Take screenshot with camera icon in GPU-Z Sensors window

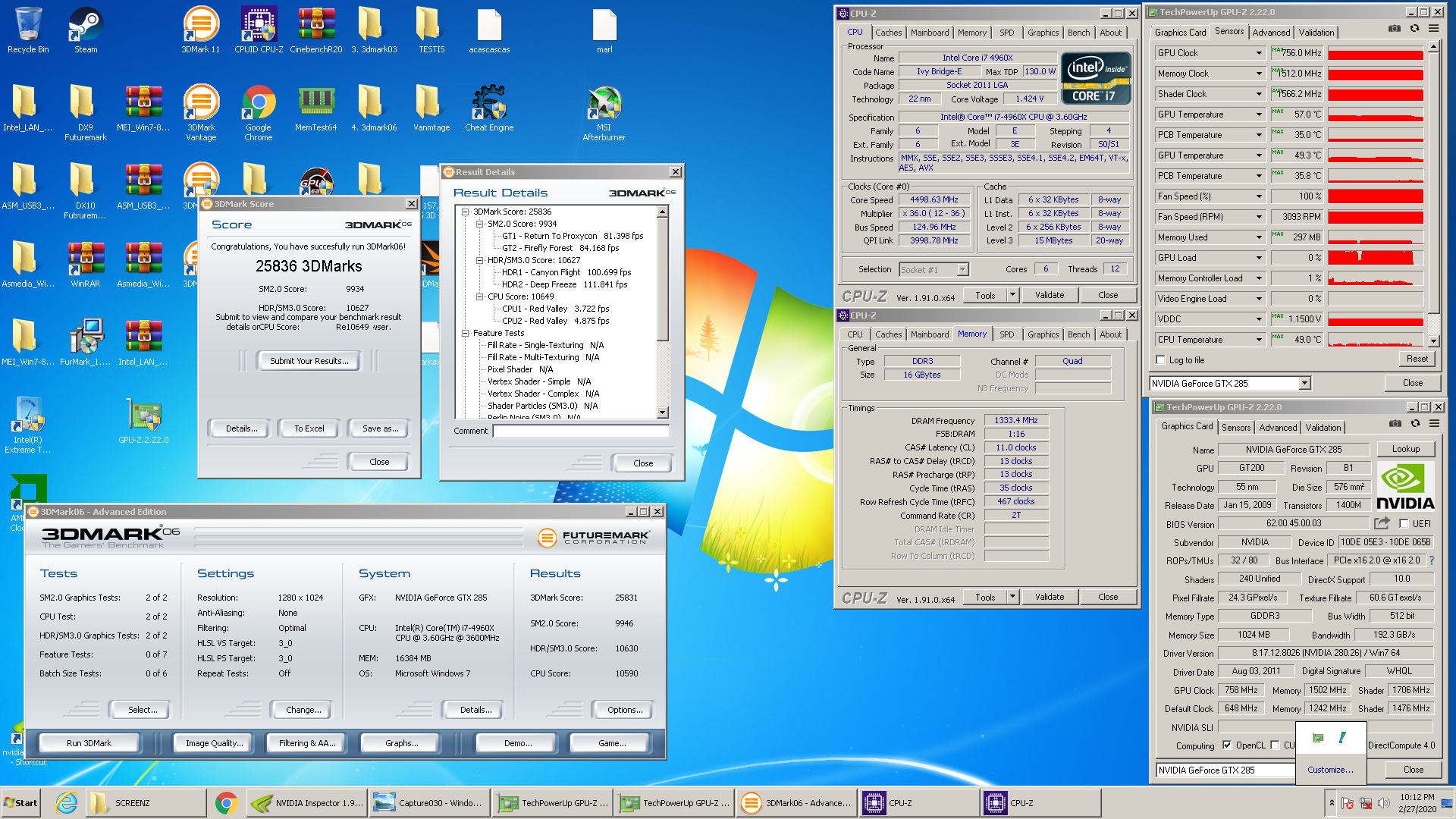pyautogui.click(x=1395, y=29)
